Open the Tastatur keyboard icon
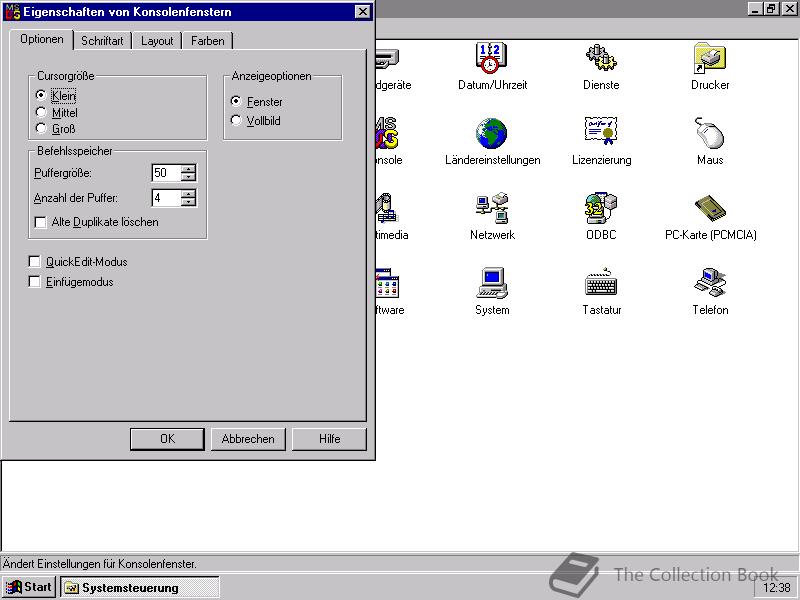 coord(601,283)
